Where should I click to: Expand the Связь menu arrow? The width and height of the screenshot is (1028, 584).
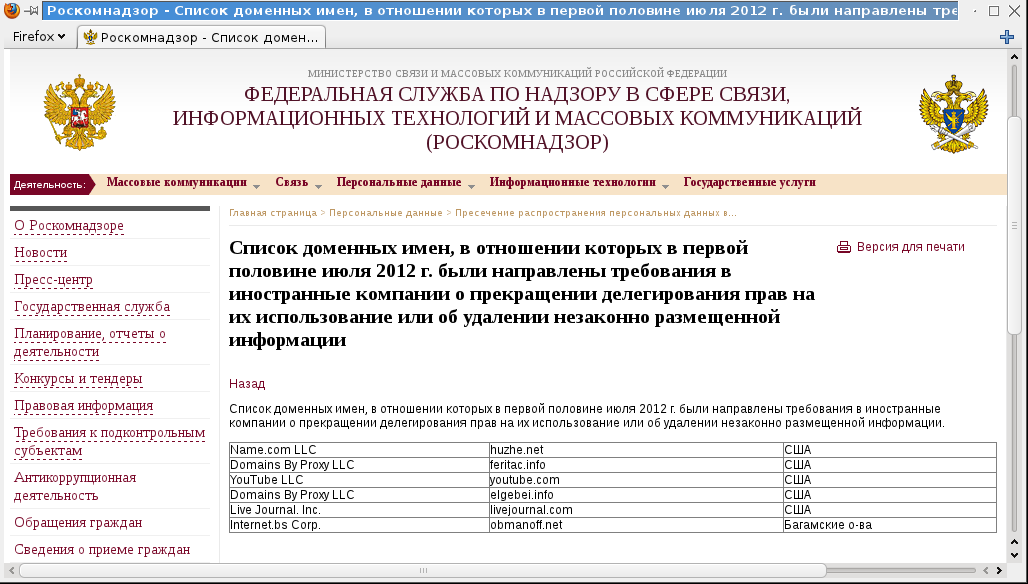318,187
